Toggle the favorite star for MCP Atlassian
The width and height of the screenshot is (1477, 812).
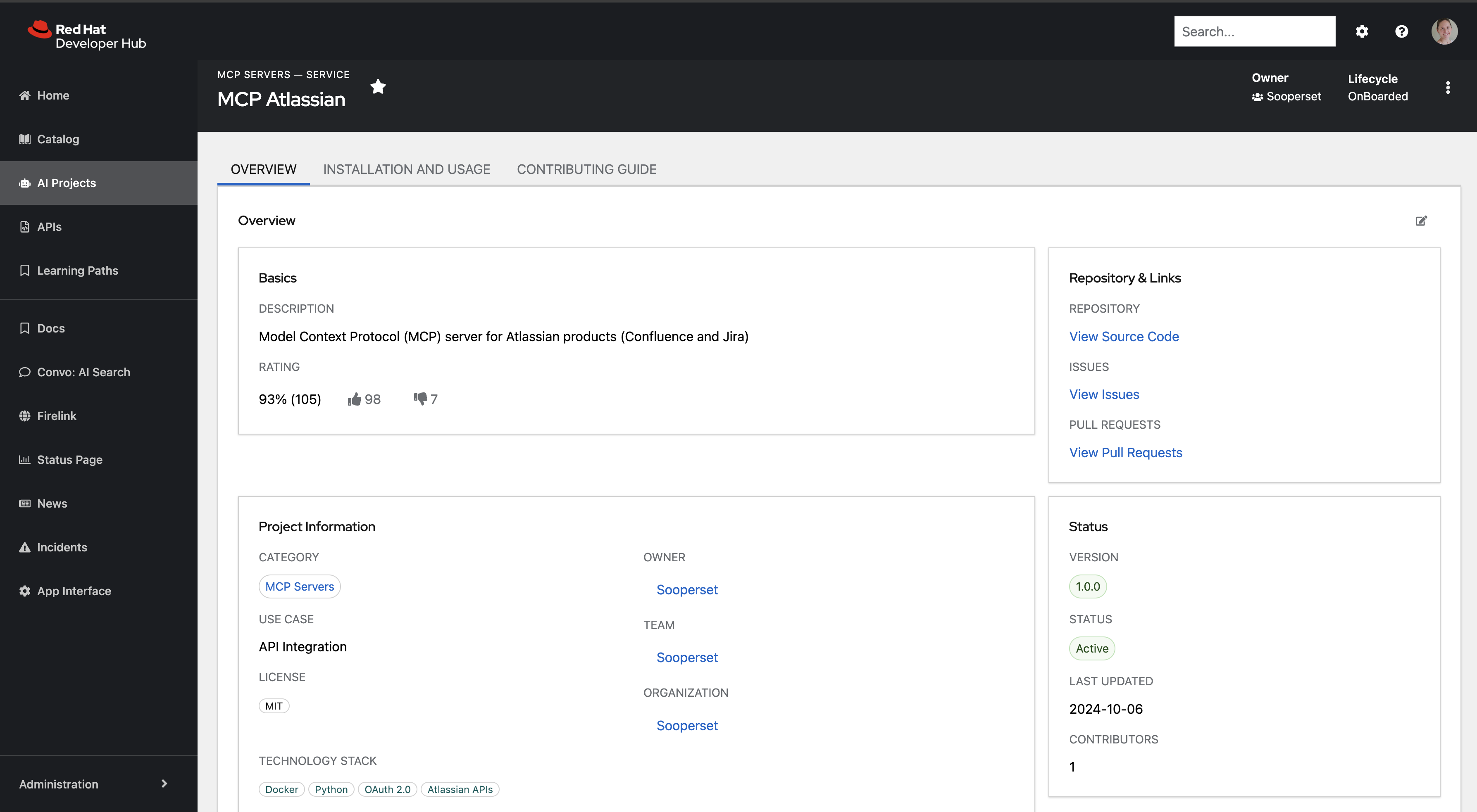(378, 87)
